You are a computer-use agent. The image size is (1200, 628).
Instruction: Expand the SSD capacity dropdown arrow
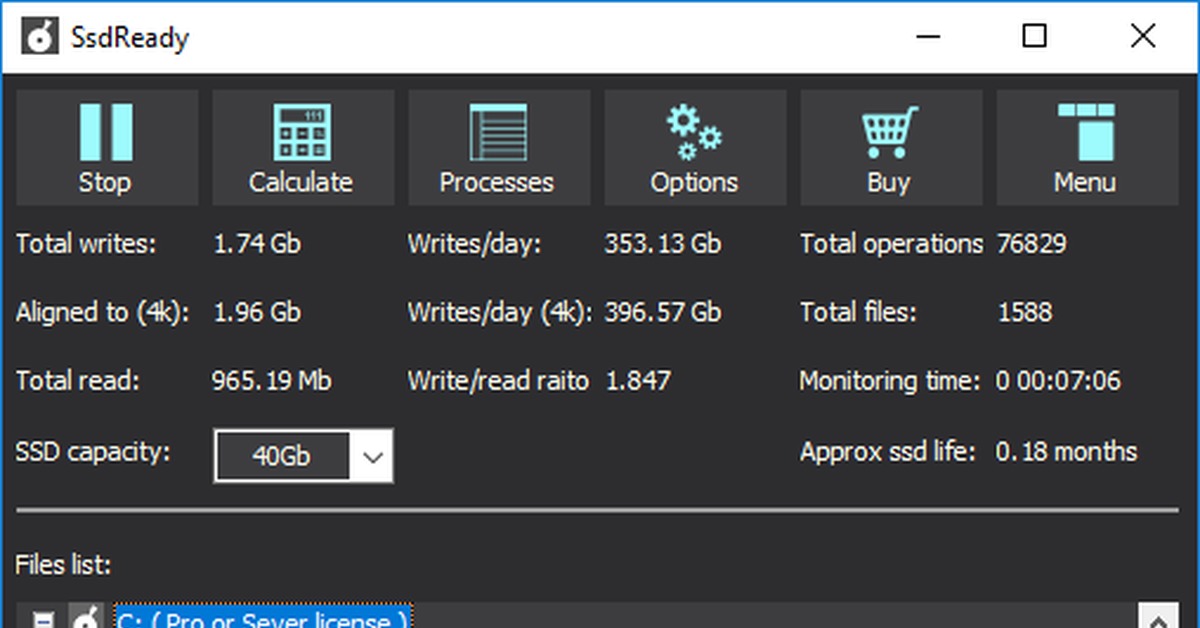[x=373, y=457]
